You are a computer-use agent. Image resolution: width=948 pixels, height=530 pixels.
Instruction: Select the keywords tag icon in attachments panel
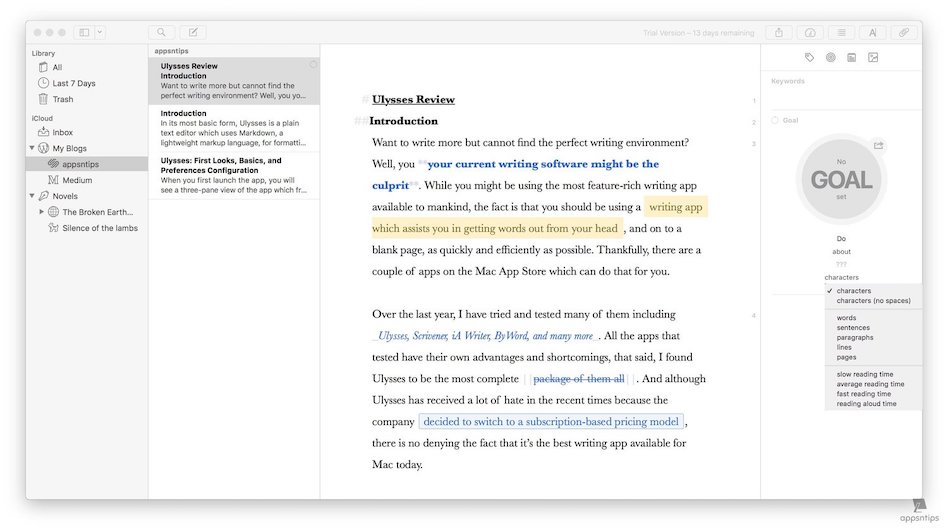point(810,58)
